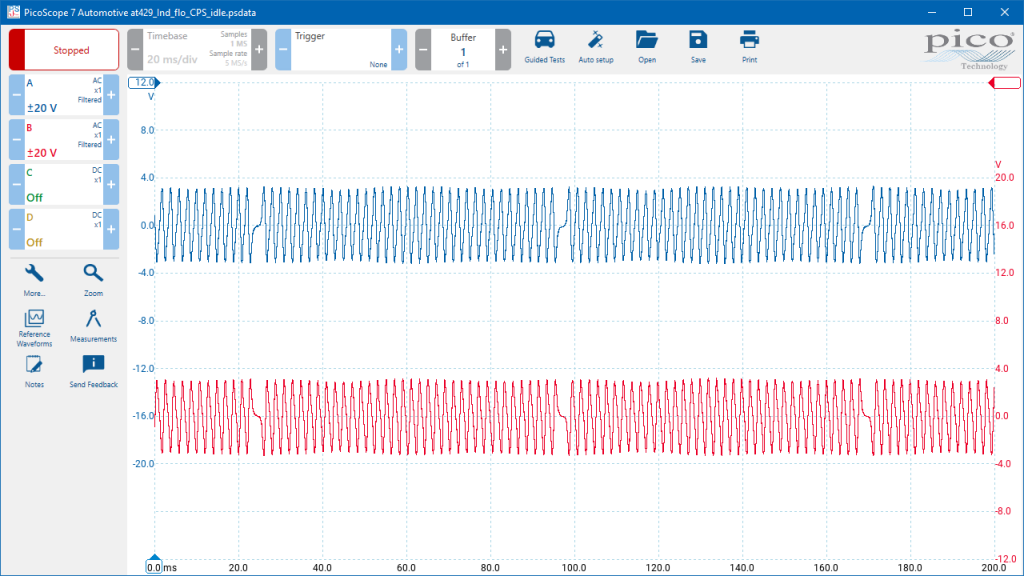Click the 0.0 ms time axis marker
Image resolution: width=1024 pixels, height=576 pixels.
click(x=154, y=566)
